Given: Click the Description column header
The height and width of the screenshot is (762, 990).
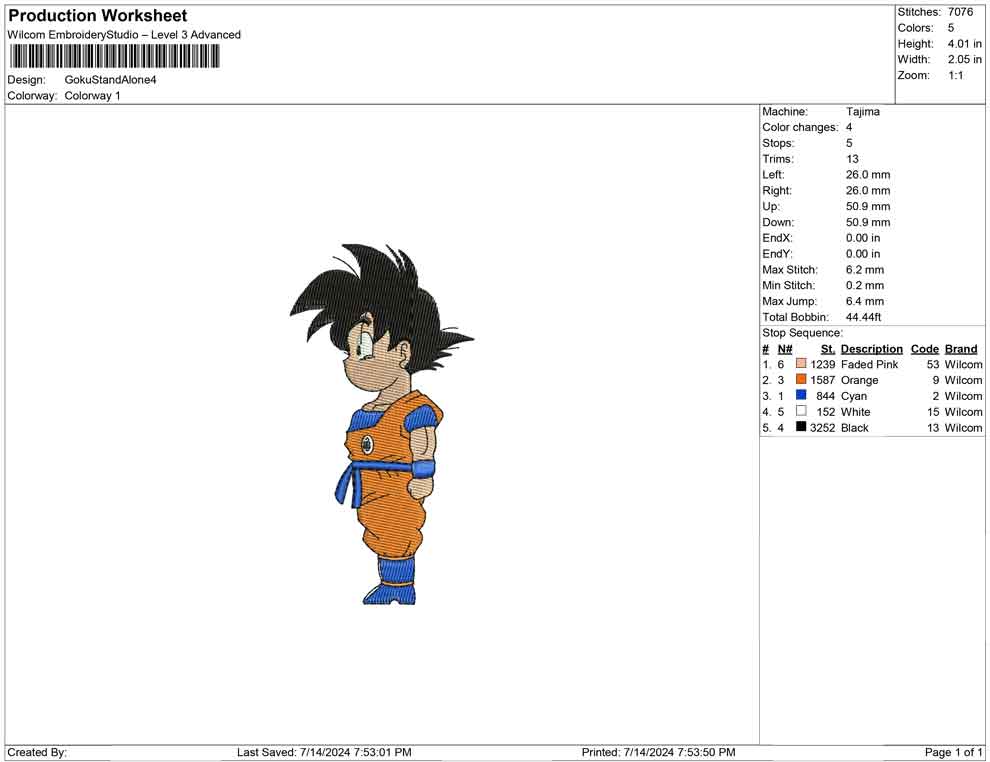Looking at the screenshot, I should 871,348.
